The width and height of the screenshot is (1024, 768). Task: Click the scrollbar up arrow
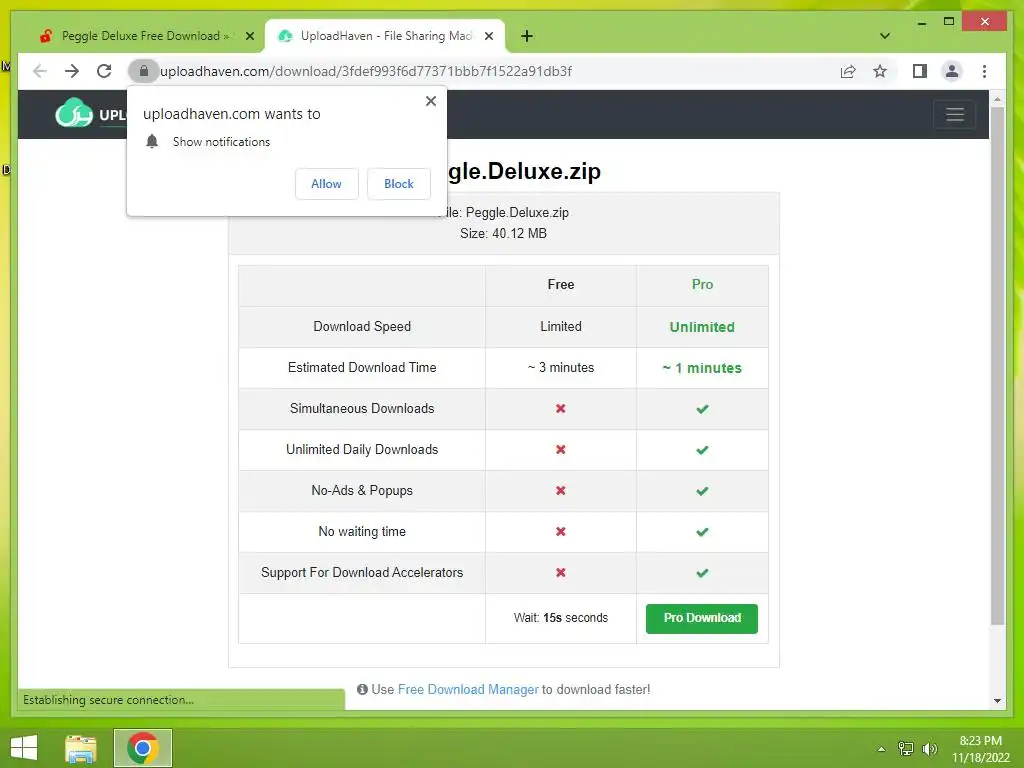coord(997,99)
